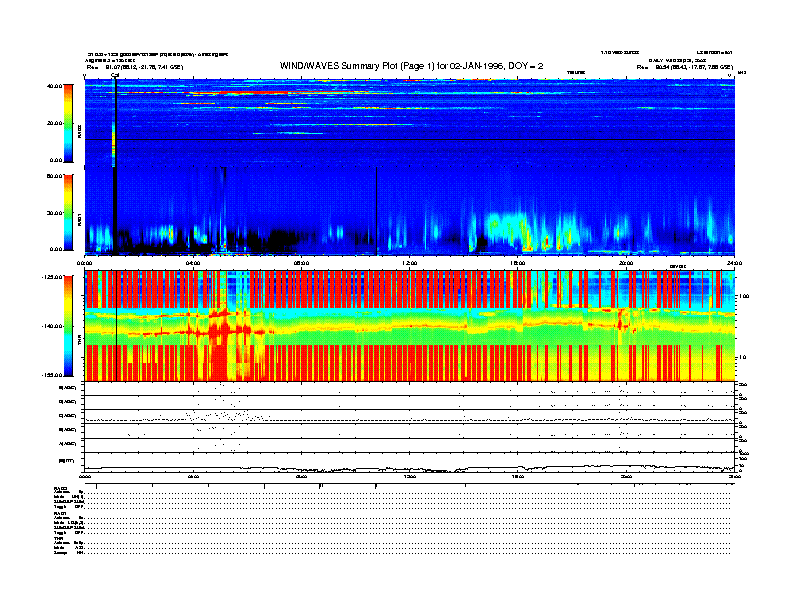Click the -140.00 TNR scale value
The height and width of the screenshot is (612, 792).
point(52,326)
